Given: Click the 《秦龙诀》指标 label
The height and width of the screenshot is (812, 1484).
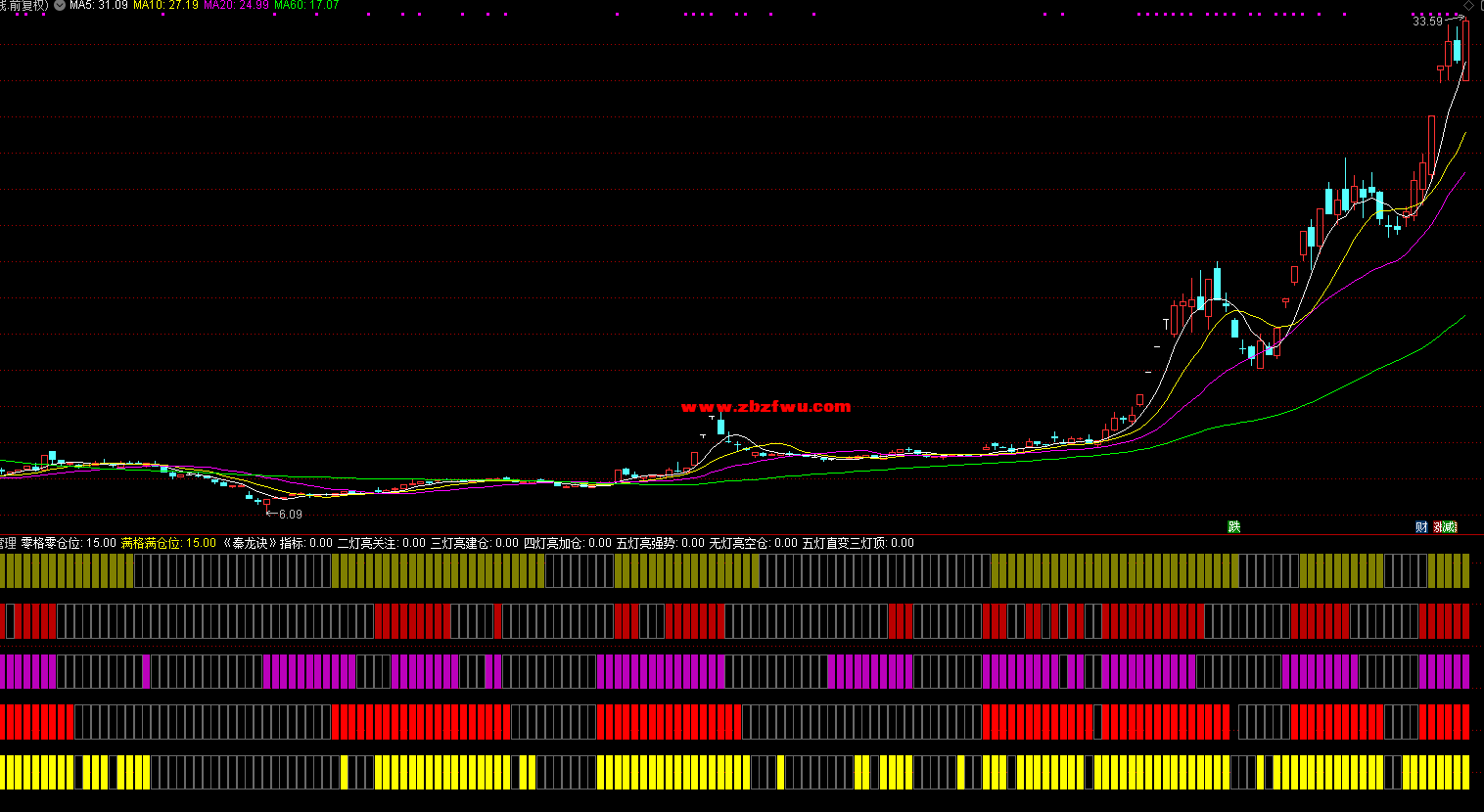Looking at the screenshot, I should pyautogui.click(x=278, y=543).
